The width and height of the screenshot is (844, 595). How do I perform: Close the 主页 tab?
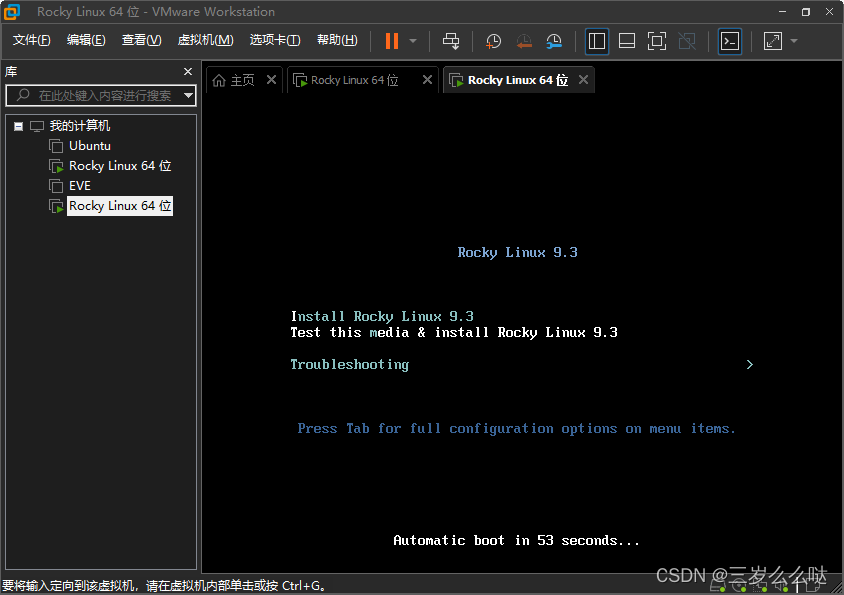point(271,80)
